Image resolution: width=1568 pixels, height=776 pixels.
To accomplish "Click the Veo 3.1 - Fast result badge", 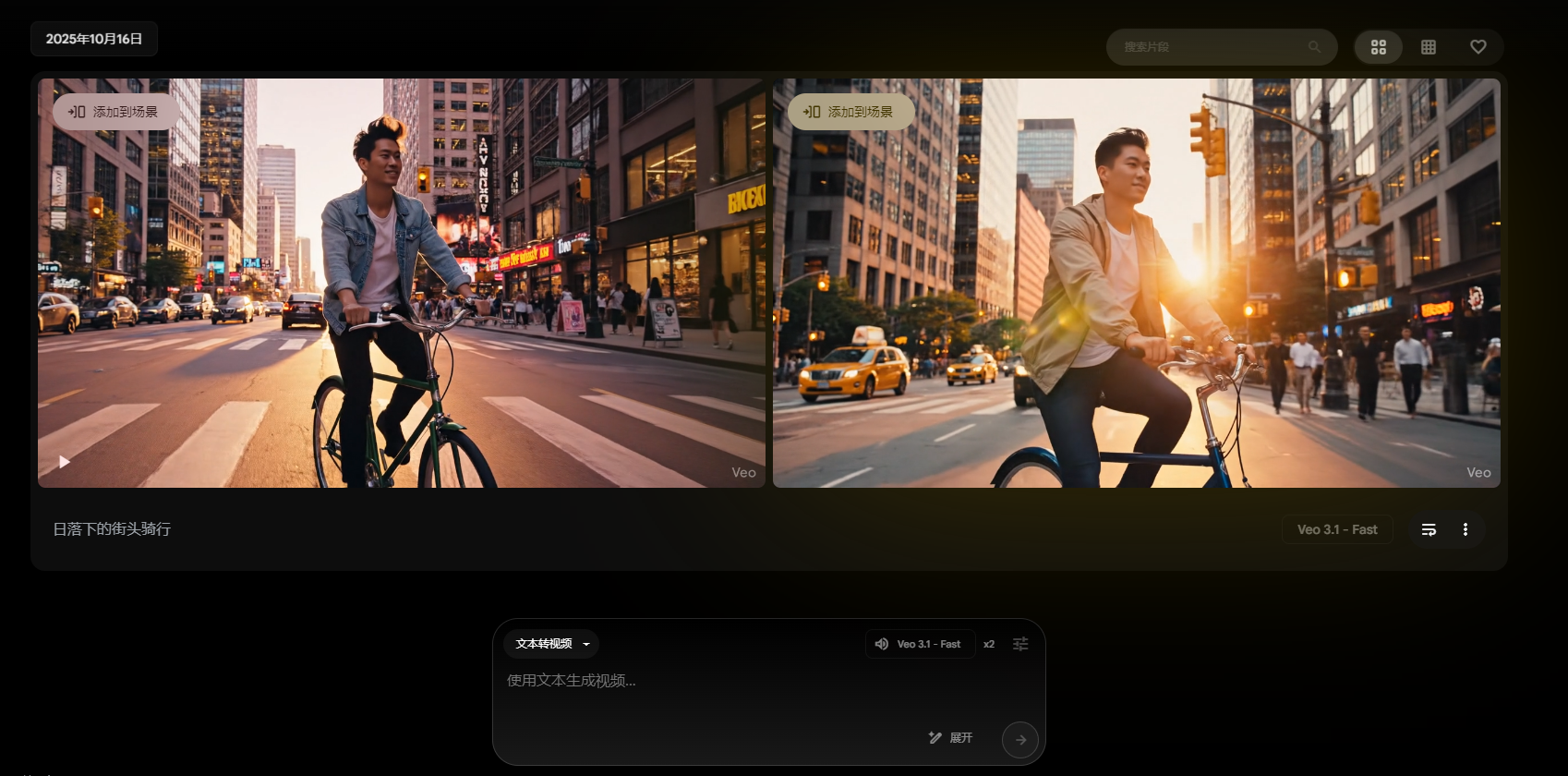I will [1336, 529].
